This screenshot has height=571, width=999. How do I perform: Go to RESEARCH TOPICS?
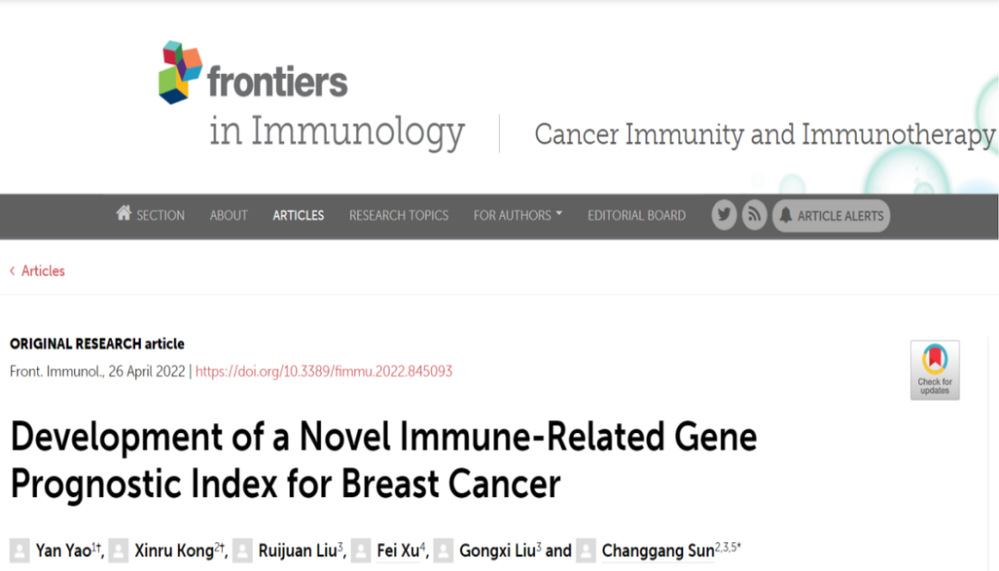pyautogui.click(x=398, y=215)
